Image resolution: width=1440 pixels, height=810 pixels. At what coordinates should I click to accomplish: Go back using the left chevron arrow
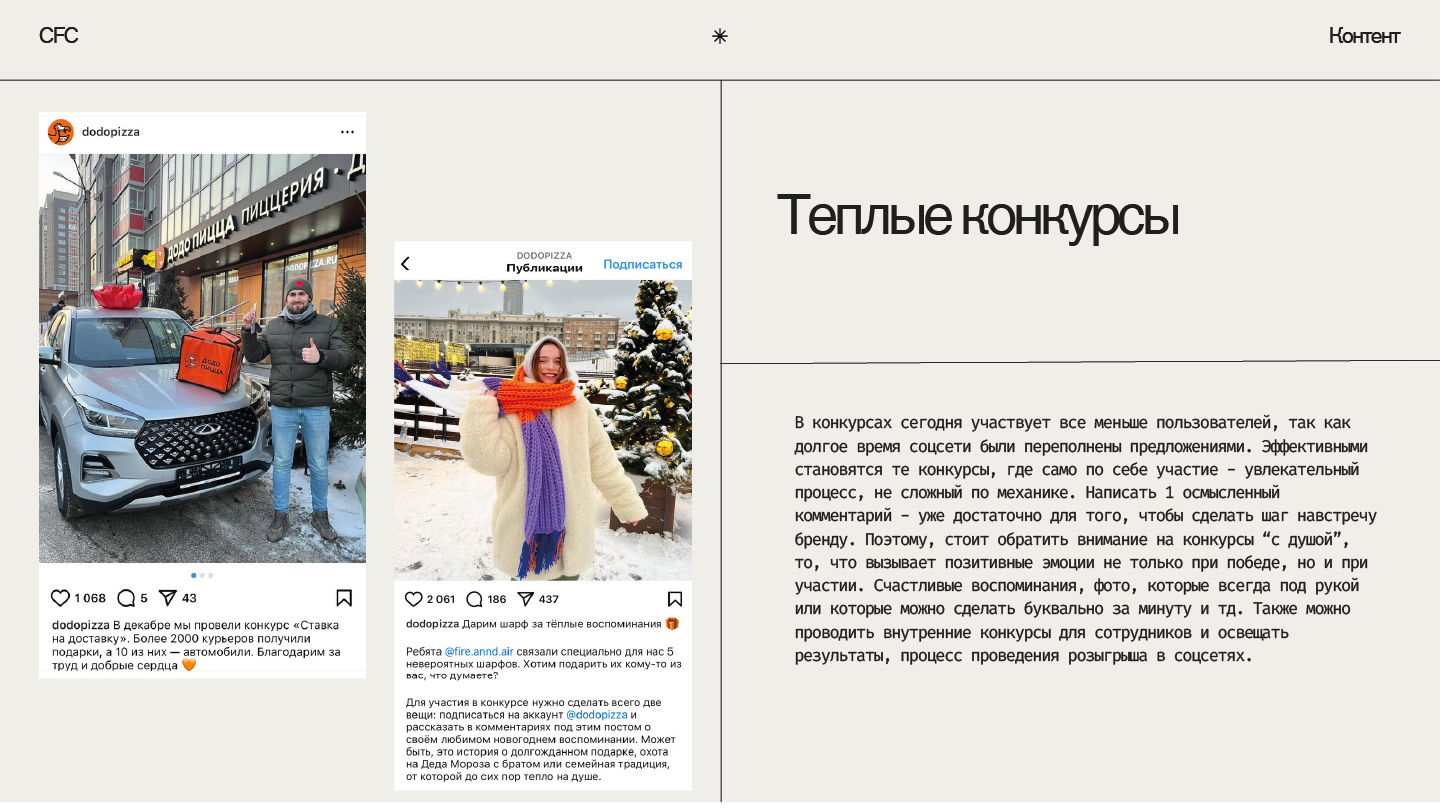coord(405,264)
